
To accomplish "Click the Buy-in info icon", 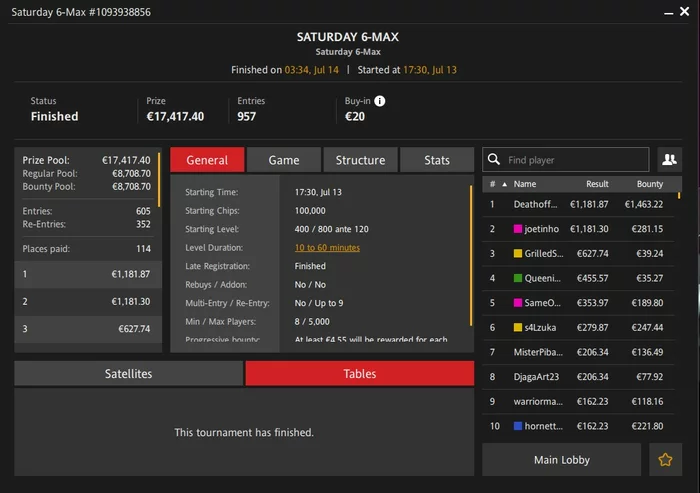I will tap(379, 101).
